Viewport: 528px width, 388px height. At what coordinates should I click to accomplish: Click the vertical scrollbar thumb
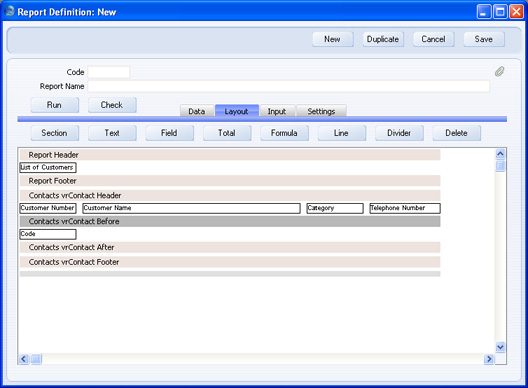[500, 165]
